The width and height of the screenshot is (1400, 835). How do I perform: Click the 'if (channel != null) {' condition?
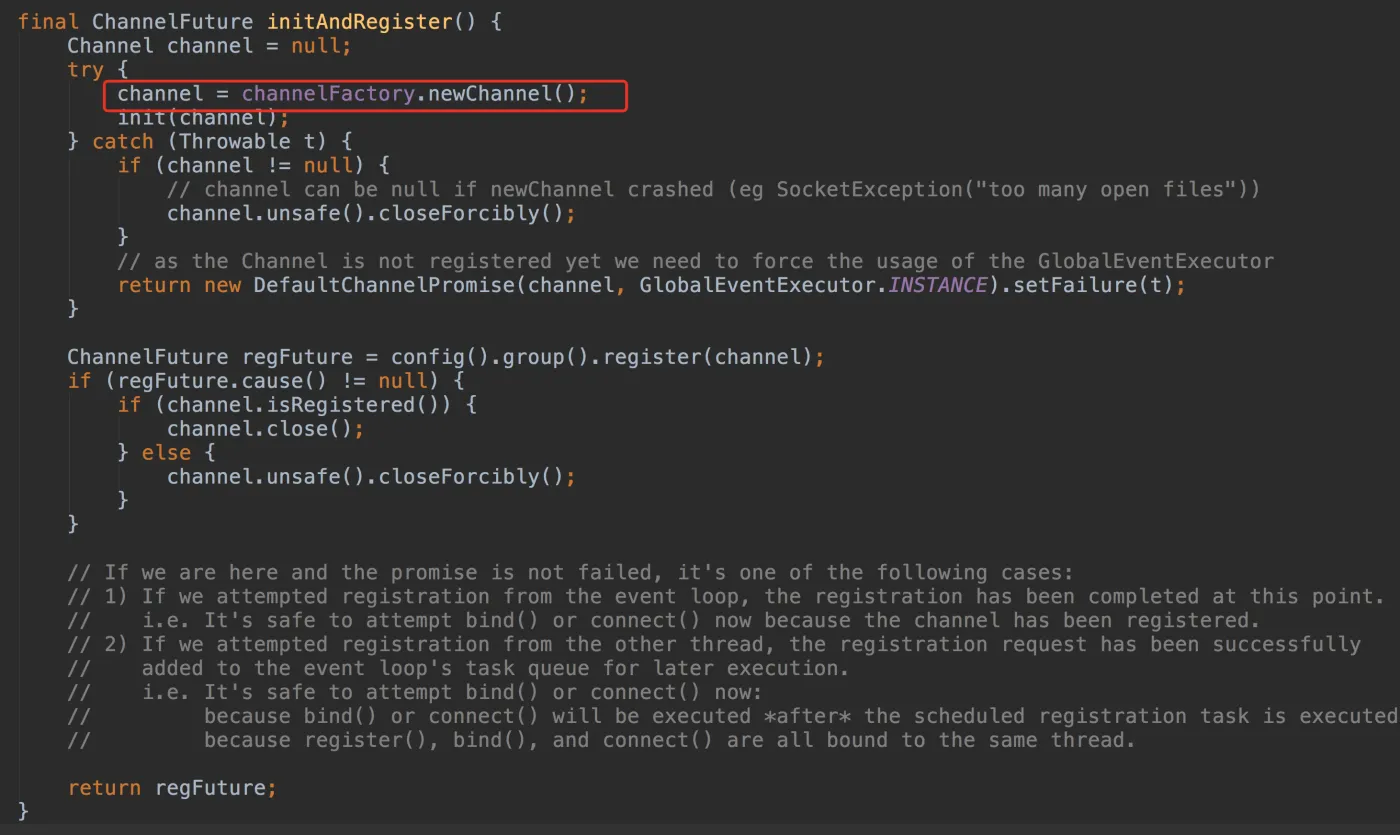(x=253, y=165)
